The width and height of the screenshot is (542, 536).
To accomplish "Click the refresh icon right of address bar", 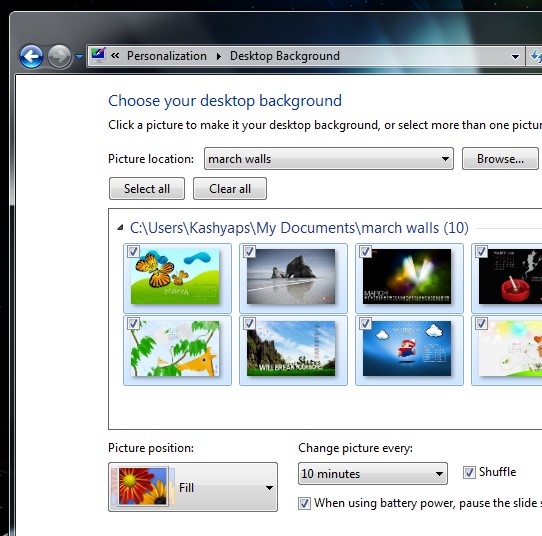I will click(x=535, y=56).
